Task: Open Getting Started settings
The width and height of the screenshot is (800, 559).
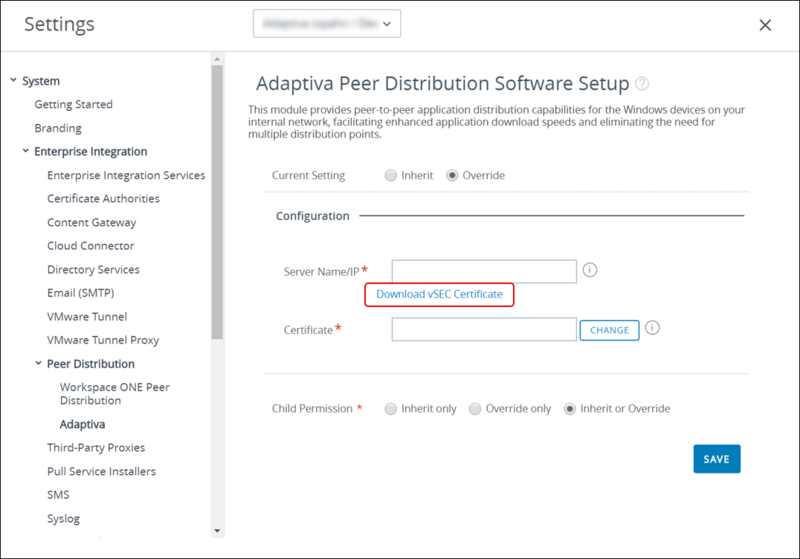Action: [x=73, y=104]
